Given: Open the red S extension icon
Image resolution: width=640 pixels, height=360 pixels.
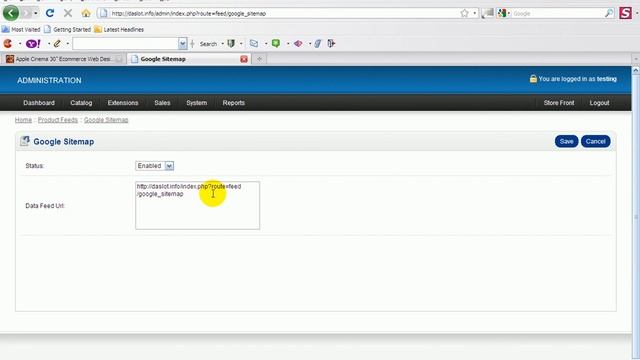Looking at the screenshot, I should point(625,13).
